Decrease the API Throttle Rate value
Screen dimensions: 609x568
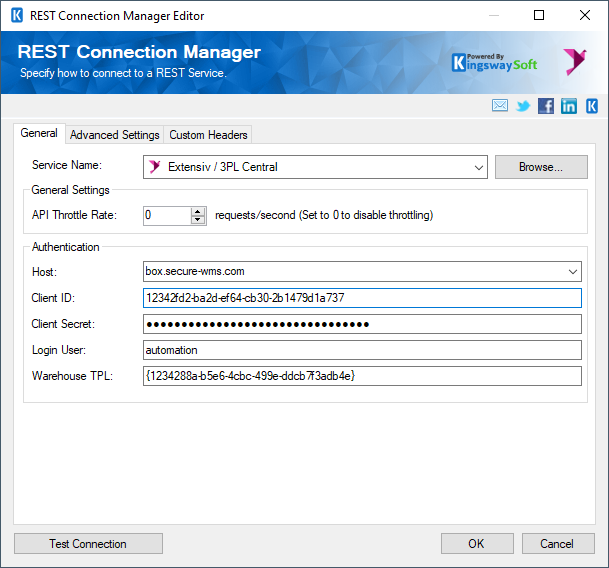pyautogui.click(x=198, y=220)
